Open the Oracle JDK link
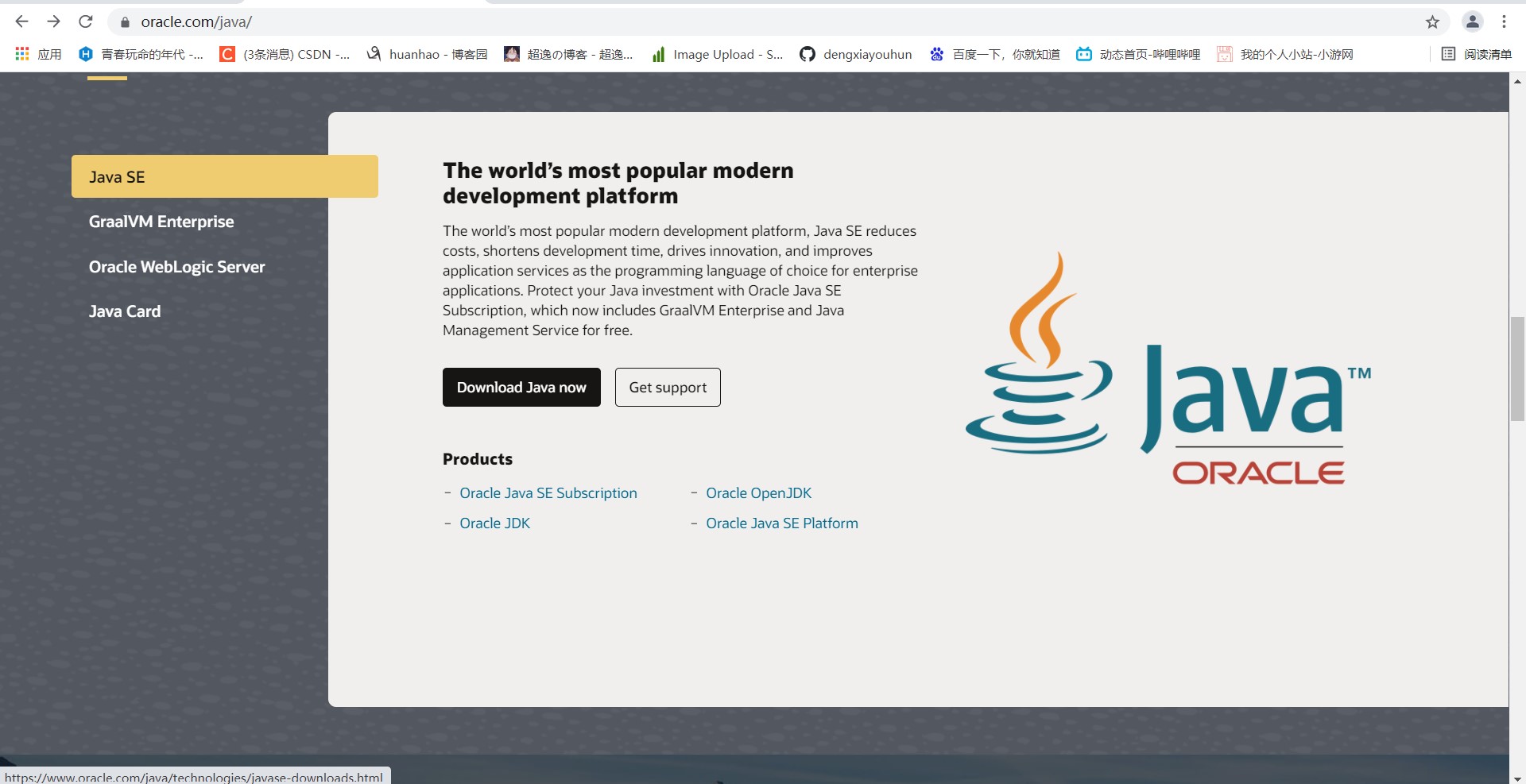The height and width of the screenshot is (784, 1526). [x=494, y=523]
